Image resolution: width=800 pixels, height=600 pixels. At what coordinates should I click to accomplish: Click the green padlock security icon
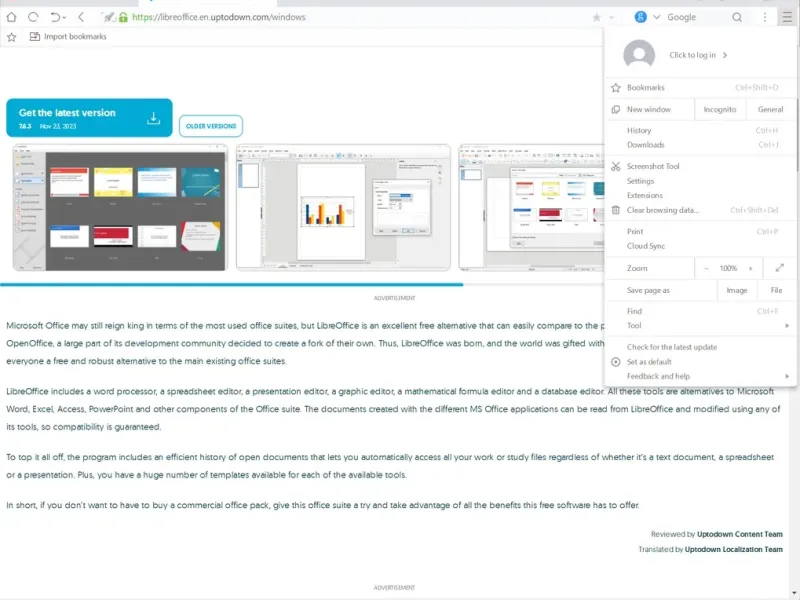point(123,17)
